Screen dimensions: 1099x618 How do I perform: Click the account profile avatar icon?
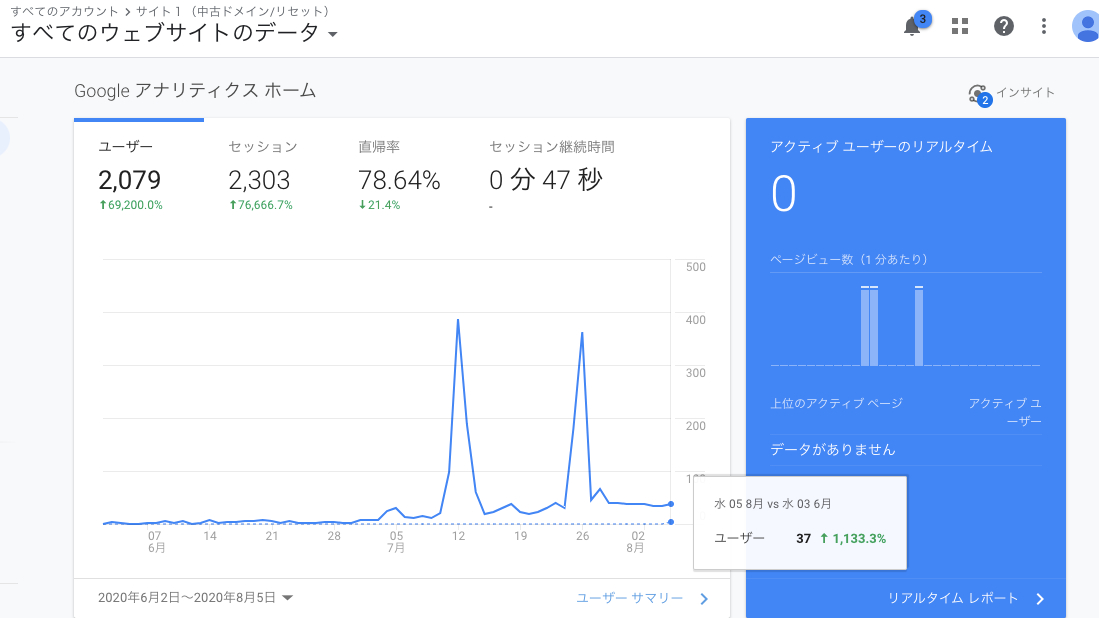tap(1086, 26)
